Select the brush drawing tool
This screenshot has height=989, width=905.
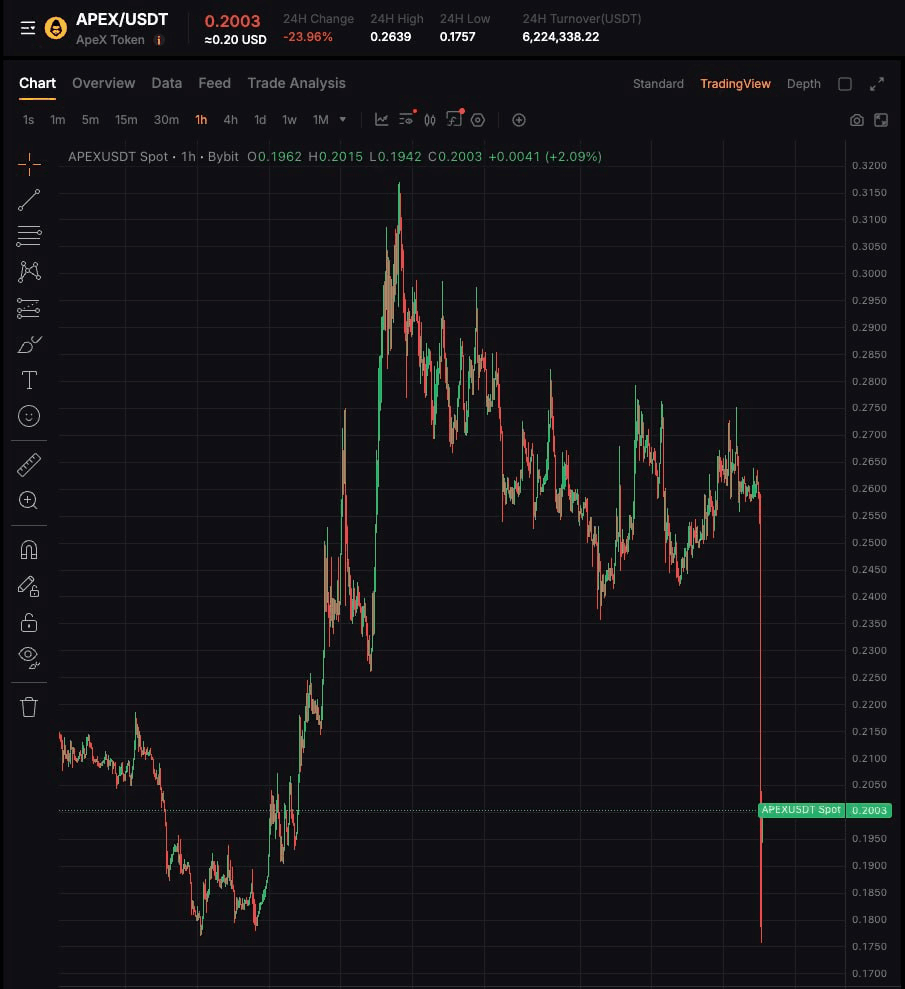(x=29, y=344)
